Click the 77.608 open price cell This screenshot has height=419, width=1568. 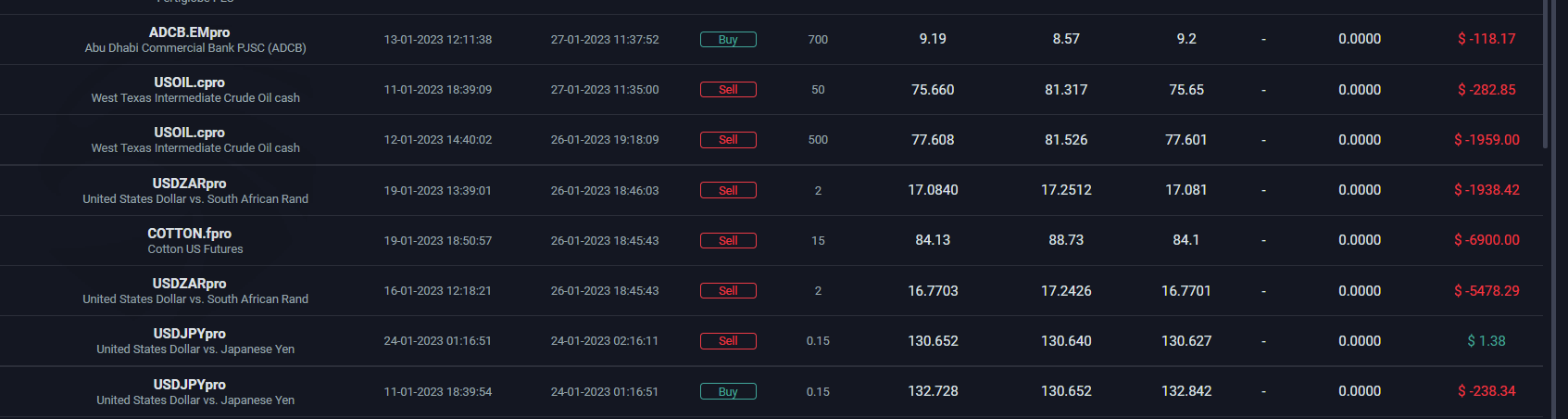(933, 140)
